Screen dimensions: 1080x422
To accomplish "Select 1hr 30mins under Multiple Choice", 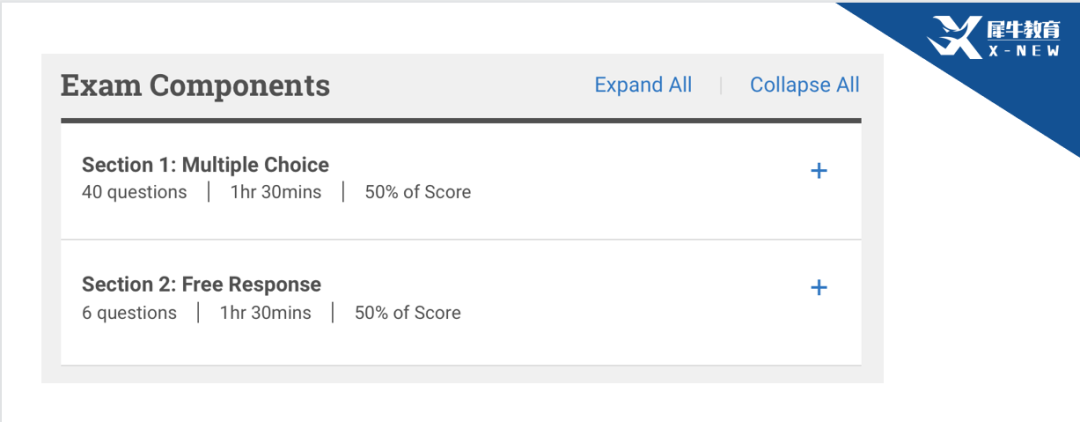I will (x=276, y=192).
